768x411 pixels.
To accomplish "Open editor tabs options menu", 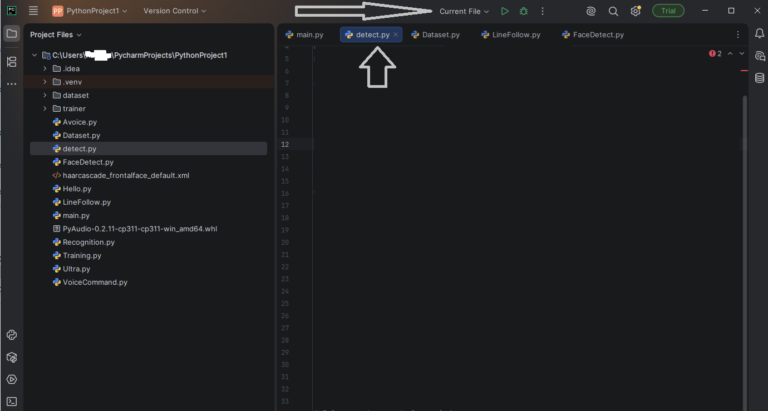I will pyautogui.click(x=738, y=34).
